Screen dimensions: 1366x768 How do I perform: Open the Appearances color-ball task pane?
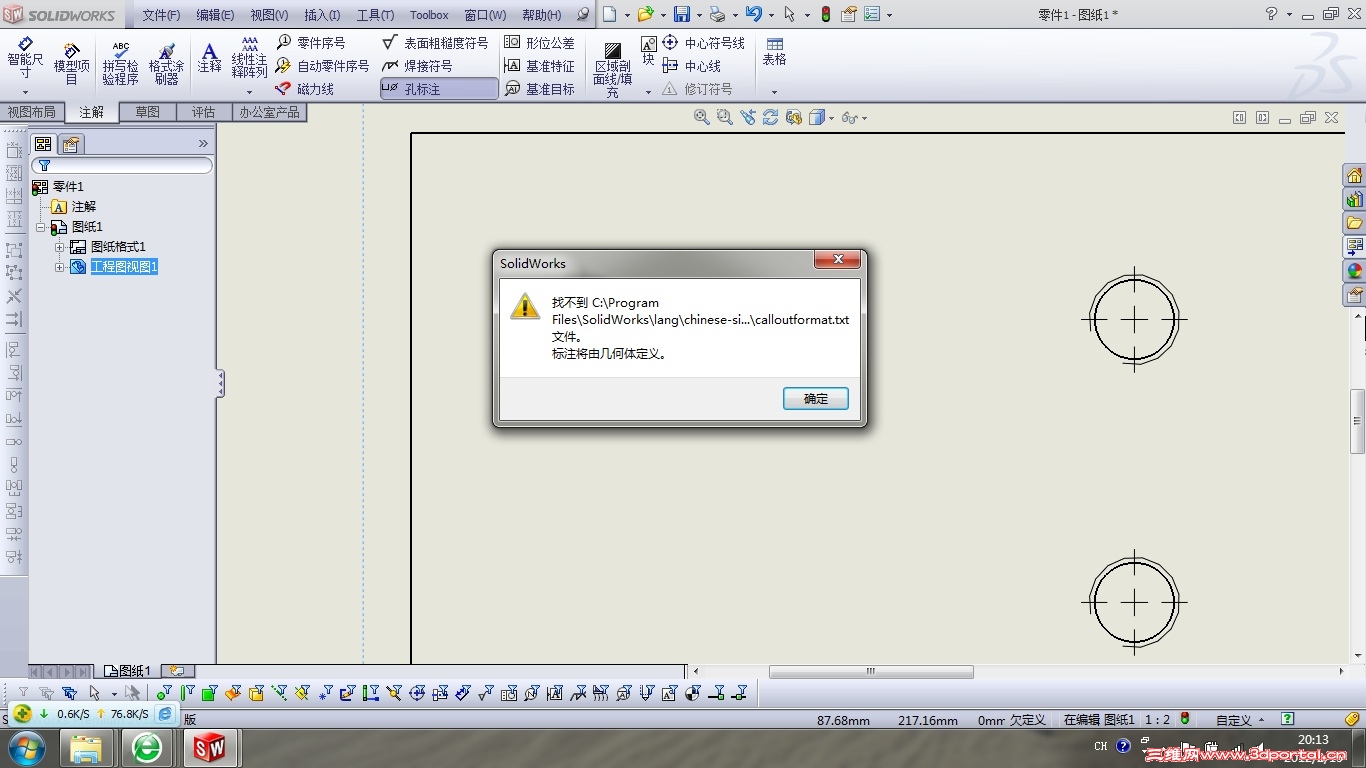1355,270
